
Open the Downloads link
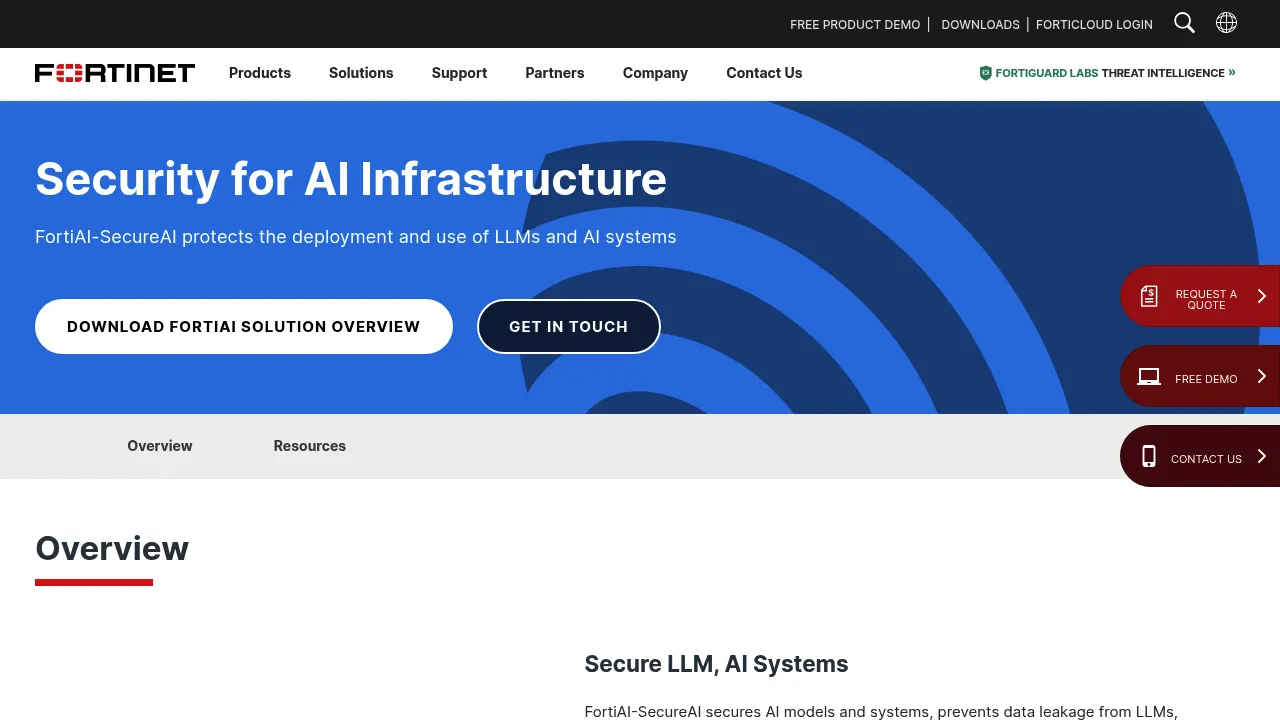point(981,24)
